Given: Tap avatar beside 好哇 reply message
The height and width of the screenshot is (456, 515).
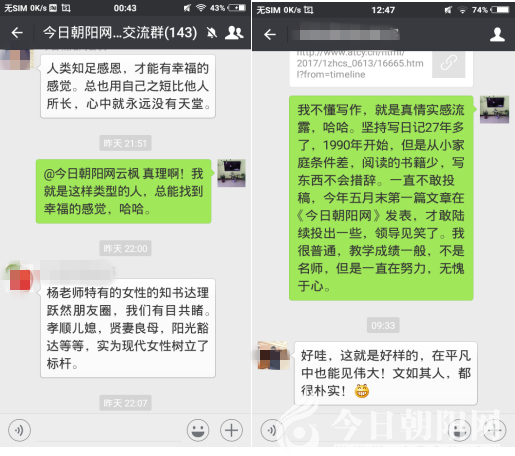Looking at the screenshot, I should click(273, 355).
